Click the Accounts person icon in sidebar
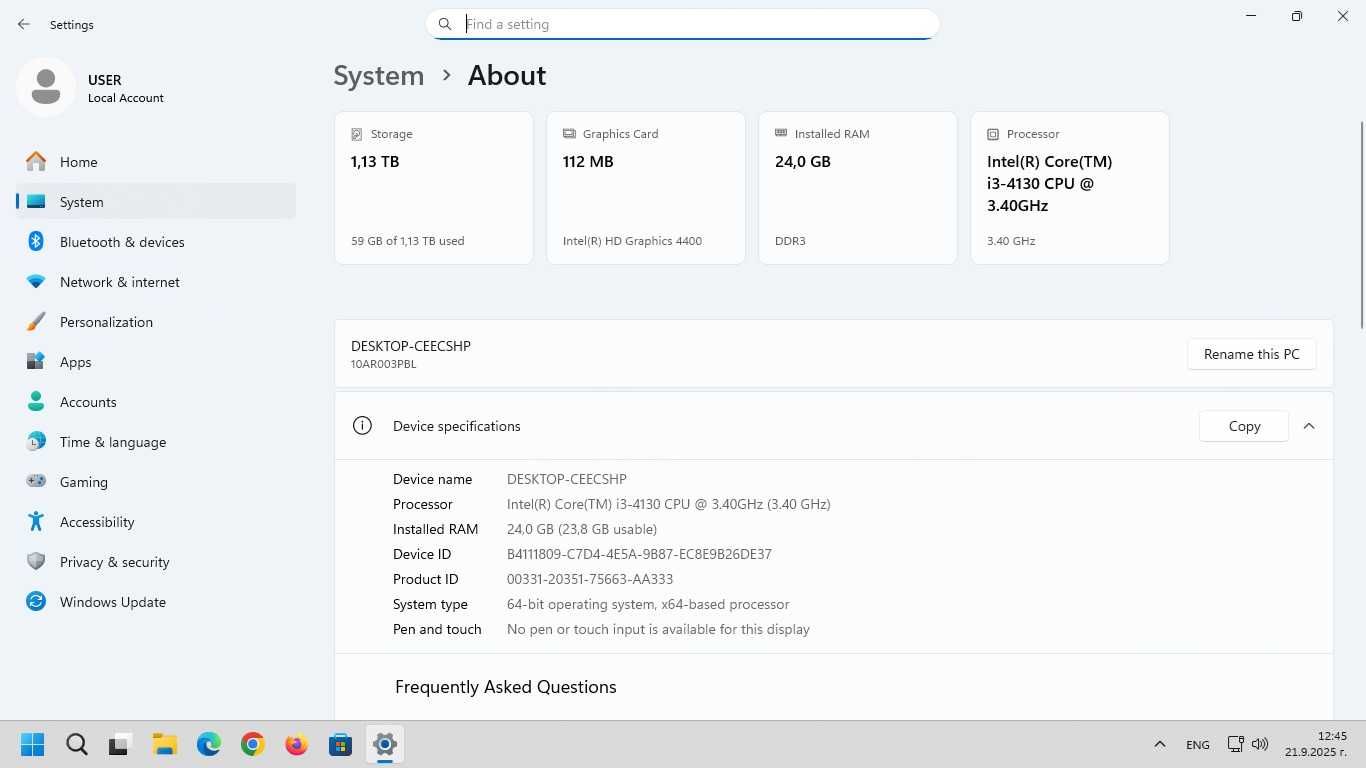Image resolution: width=1366 pixels, height=768 pixels. coord(36,401)
